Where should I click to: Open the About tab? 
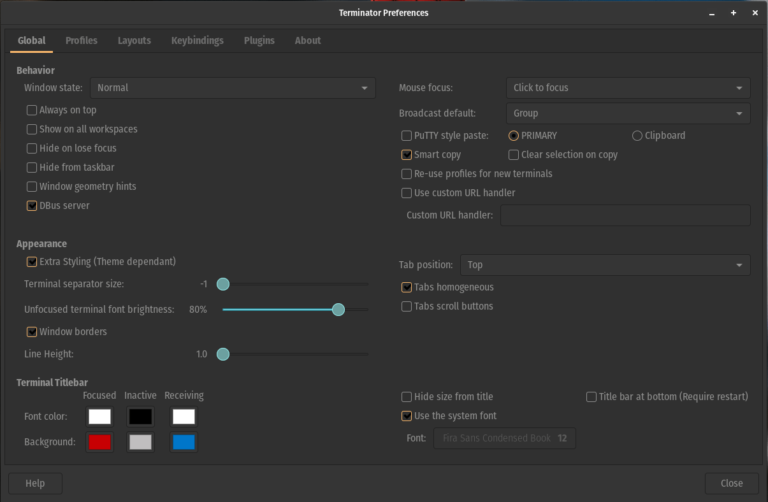[x=308, y=41]
